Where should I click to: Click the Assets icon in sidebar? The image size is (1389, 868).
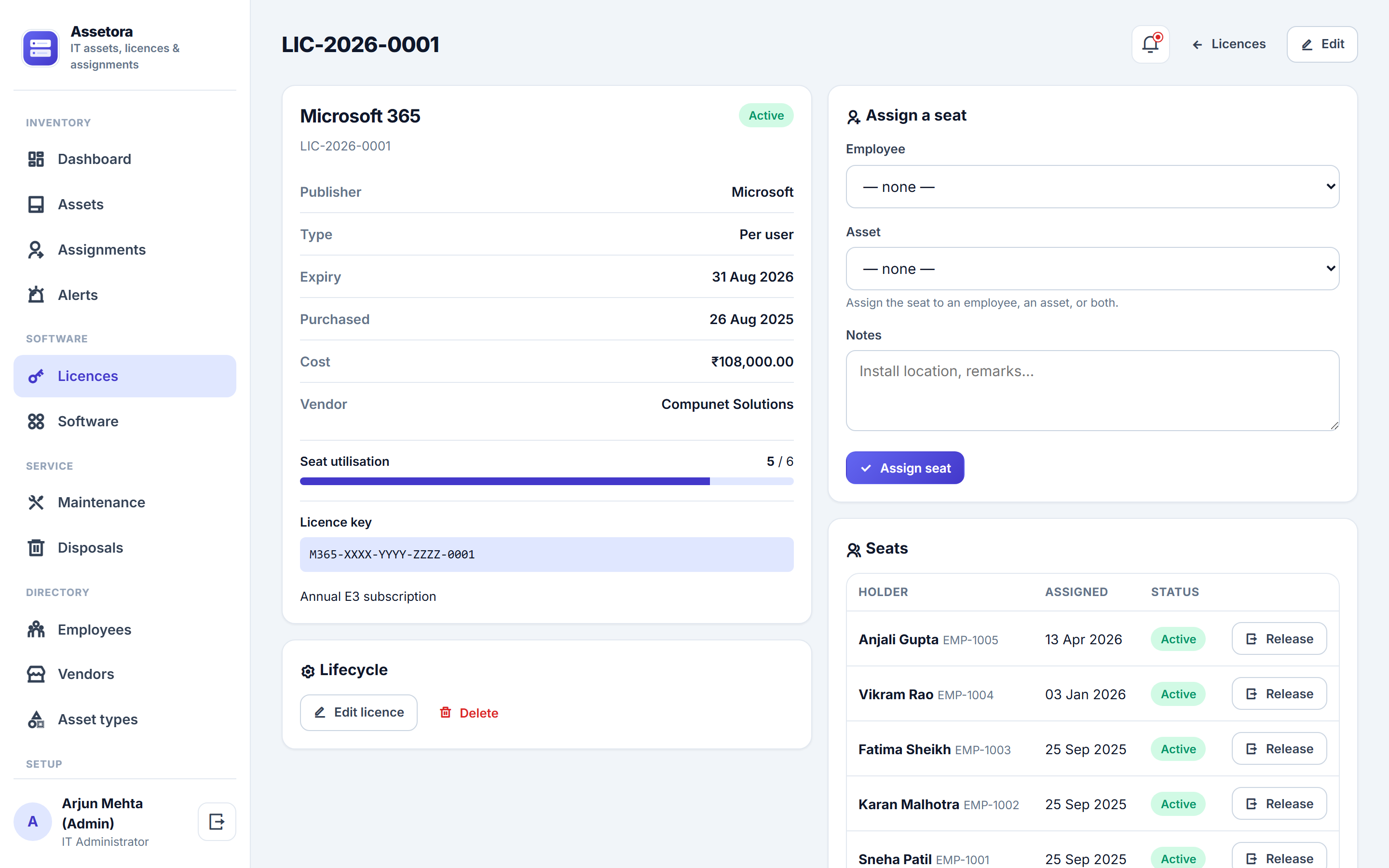[x=36, y=204]
